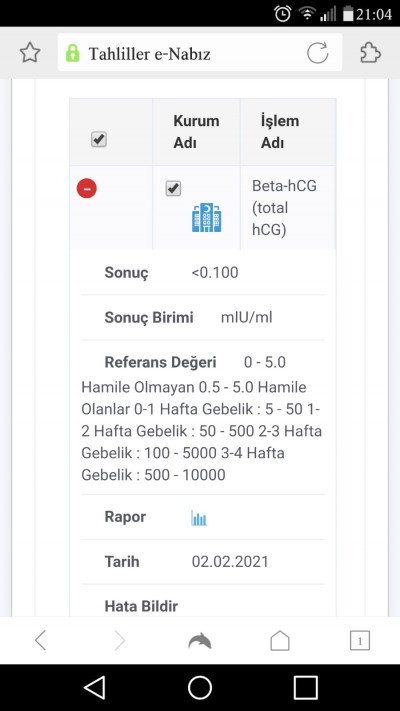Open browser extensions puzzle icon
Viewport: 400px width, 711px height.
point(370,53)
